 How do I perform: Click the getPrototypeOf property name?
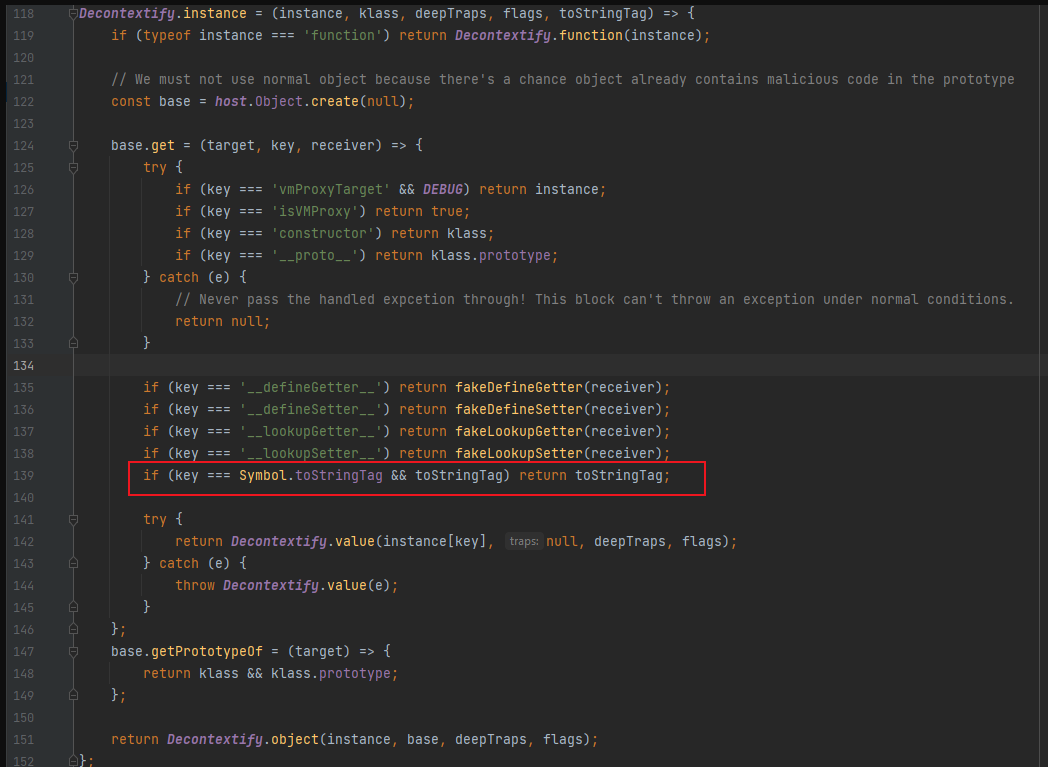[207, 651]
